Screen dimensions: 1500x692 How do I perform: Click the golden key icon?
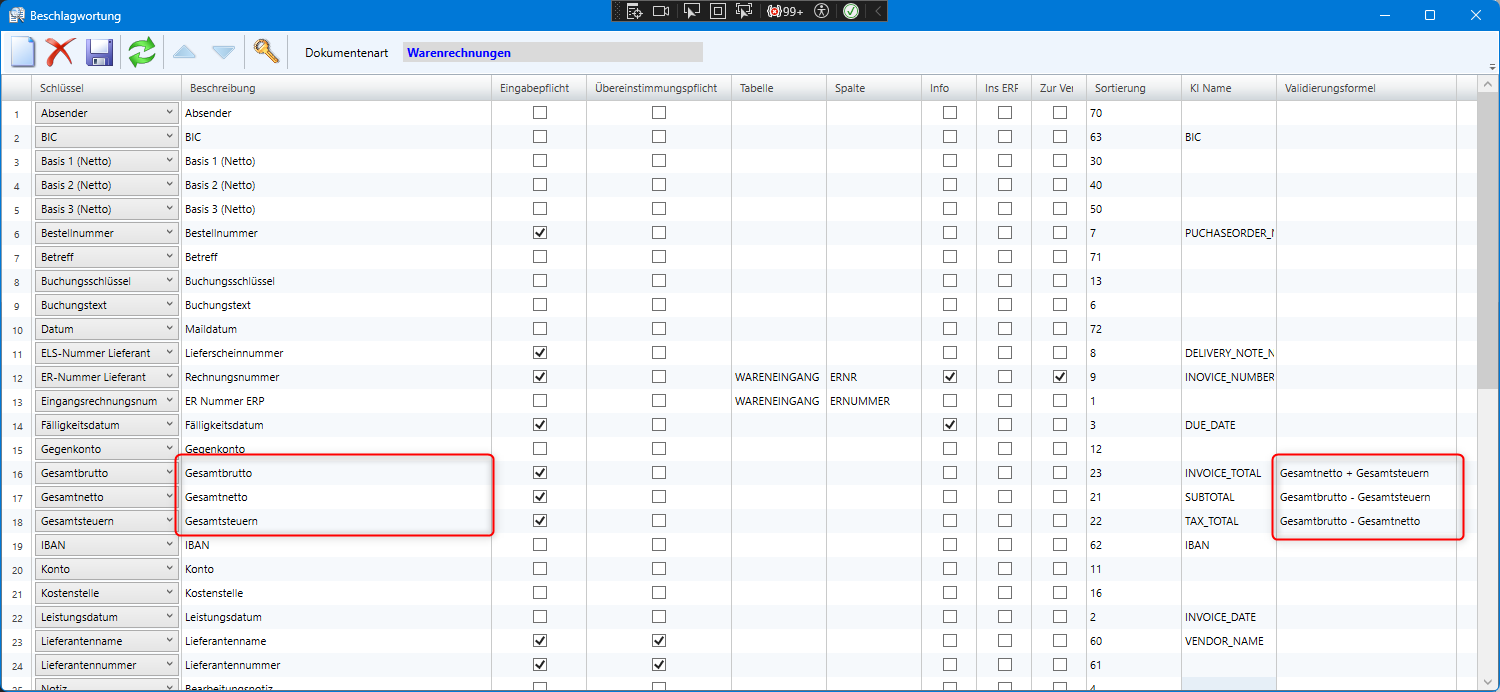265,51
